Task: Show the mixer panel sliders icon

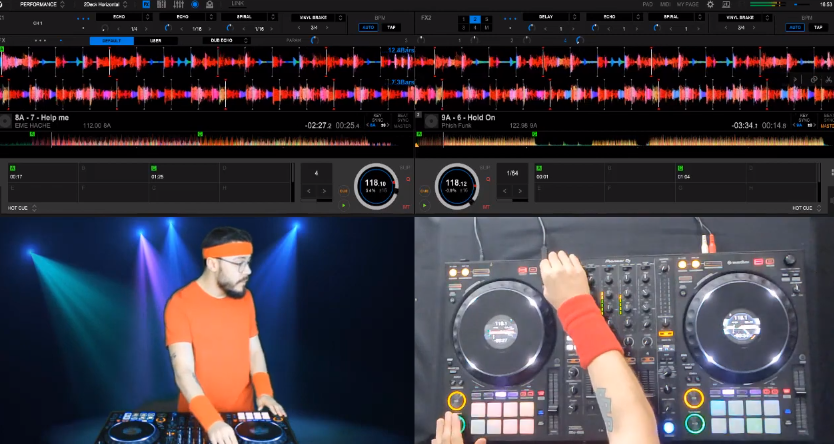Action: [x=179, y=4]
